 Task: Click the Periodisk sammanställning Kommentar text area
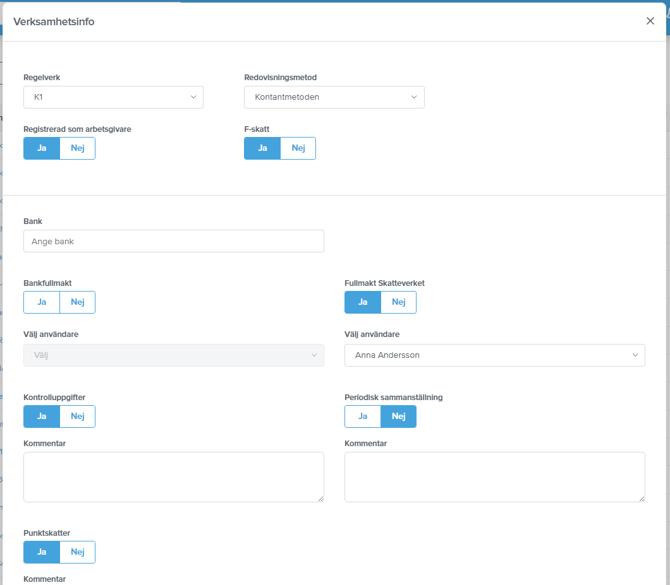494,476
